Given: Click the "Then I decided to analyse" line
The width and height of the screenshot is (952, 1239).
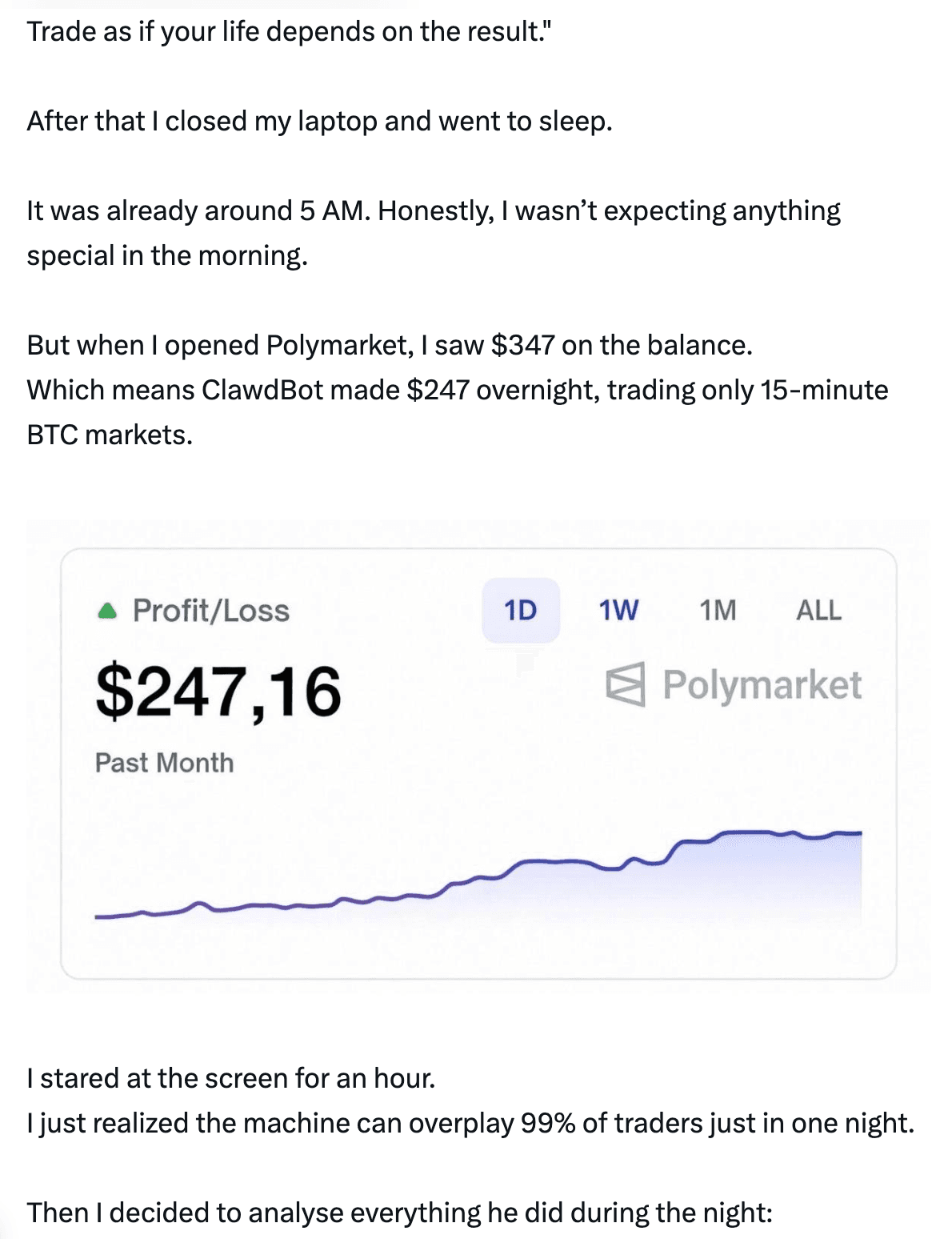Looking at the screenshot, I should pos(399,1213).
